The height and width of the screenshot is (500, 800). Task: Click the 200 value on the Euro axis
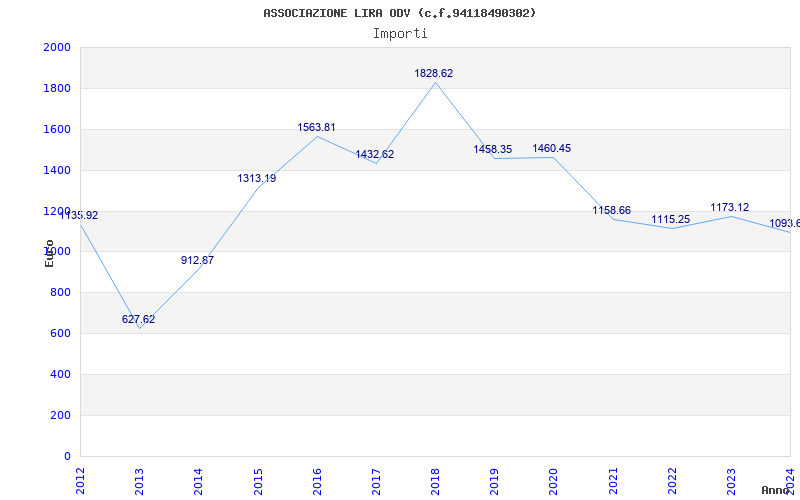click(x=61, y=415)
